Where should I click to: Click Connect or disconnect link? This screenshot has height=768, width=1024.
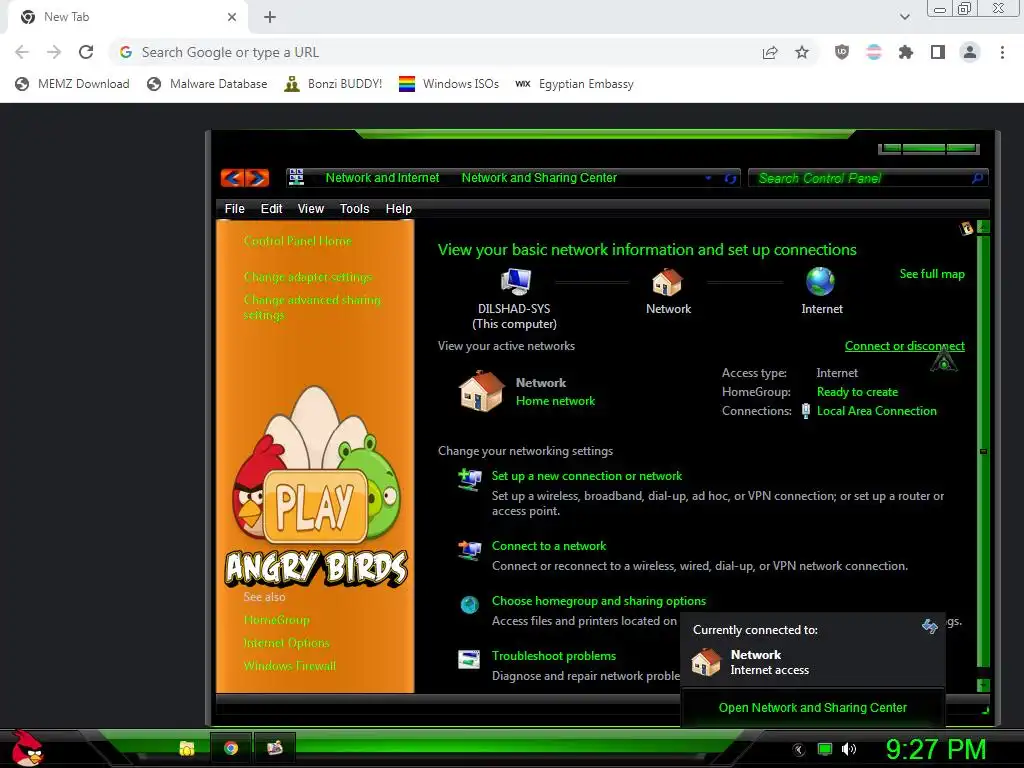point(904,346)
